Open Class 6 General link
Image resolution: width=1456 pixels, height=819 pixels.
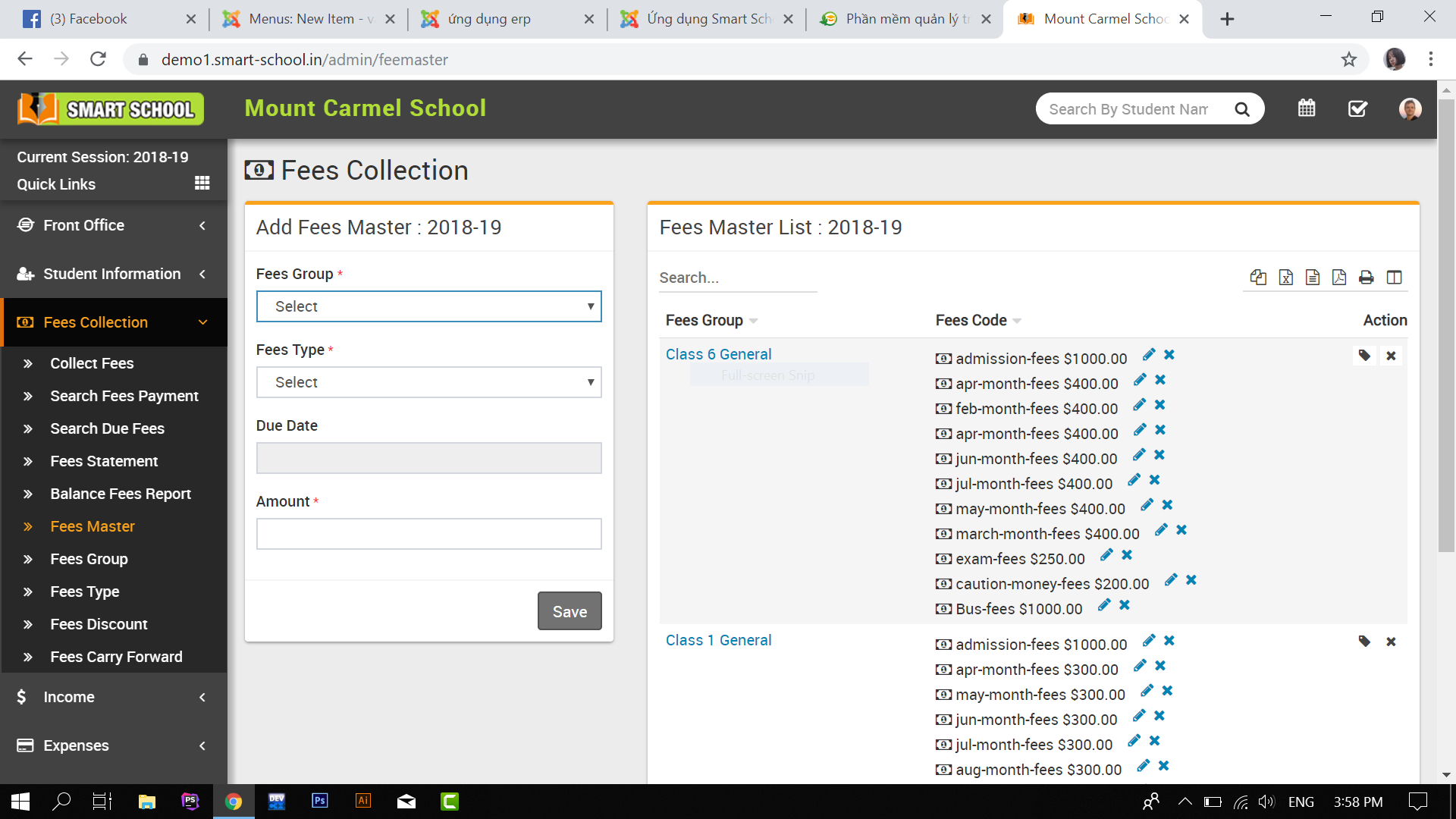point(718,354)
